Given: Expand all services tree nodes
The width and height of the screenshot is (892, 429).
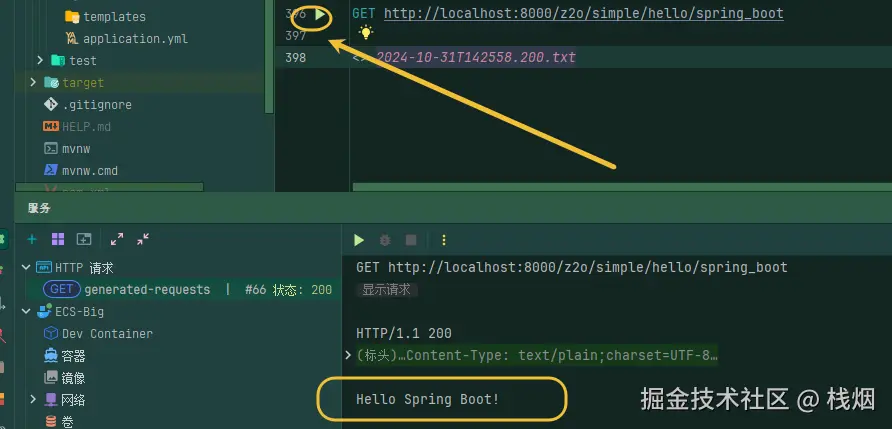Looking at the screenshot, I should pyautogui.click(x=117, y=240).
